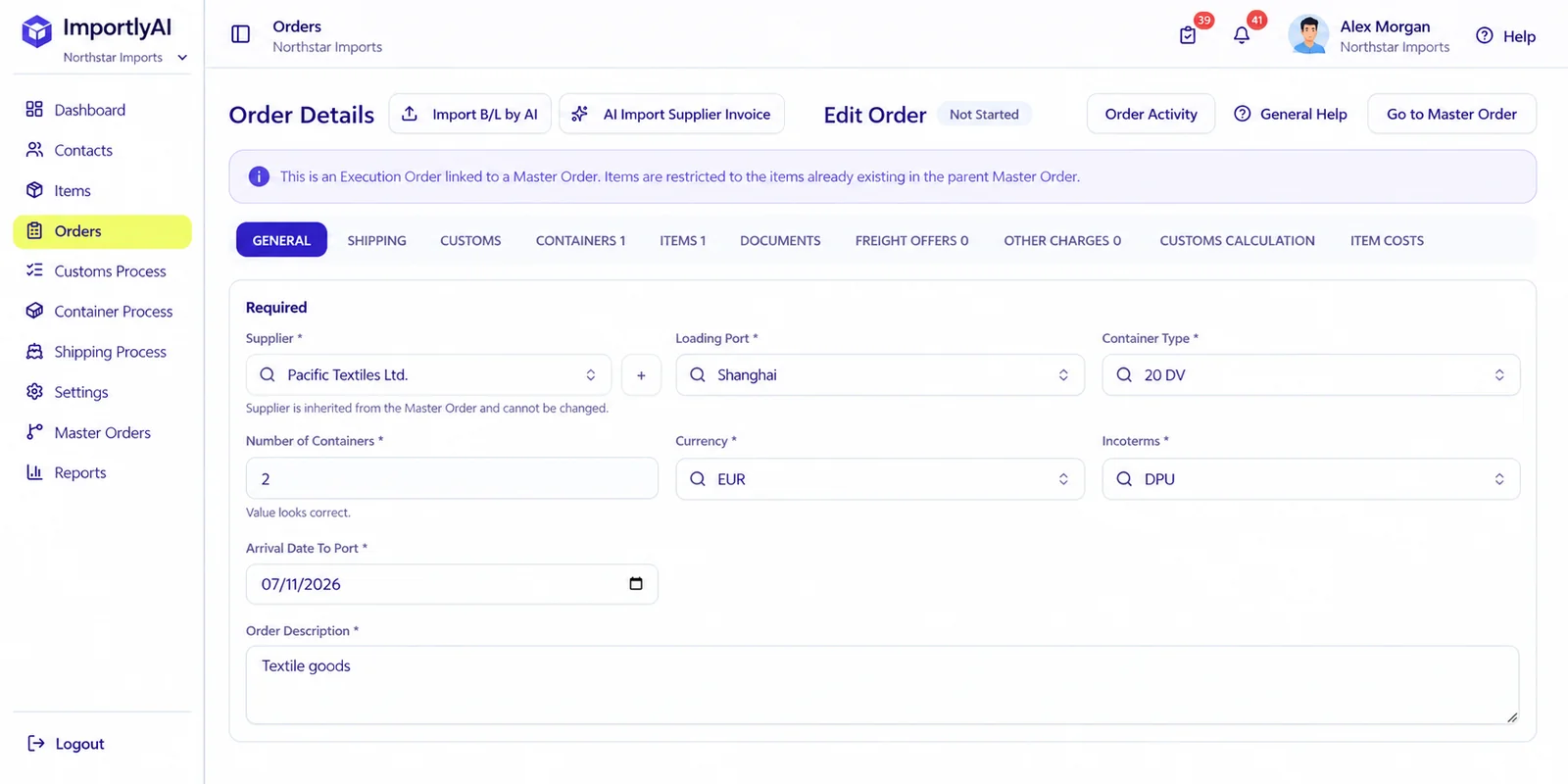Open the Currency dropdown showing EUR
Image resolution: width=1568 pixels, height=784 pixels.
(880, 479)
